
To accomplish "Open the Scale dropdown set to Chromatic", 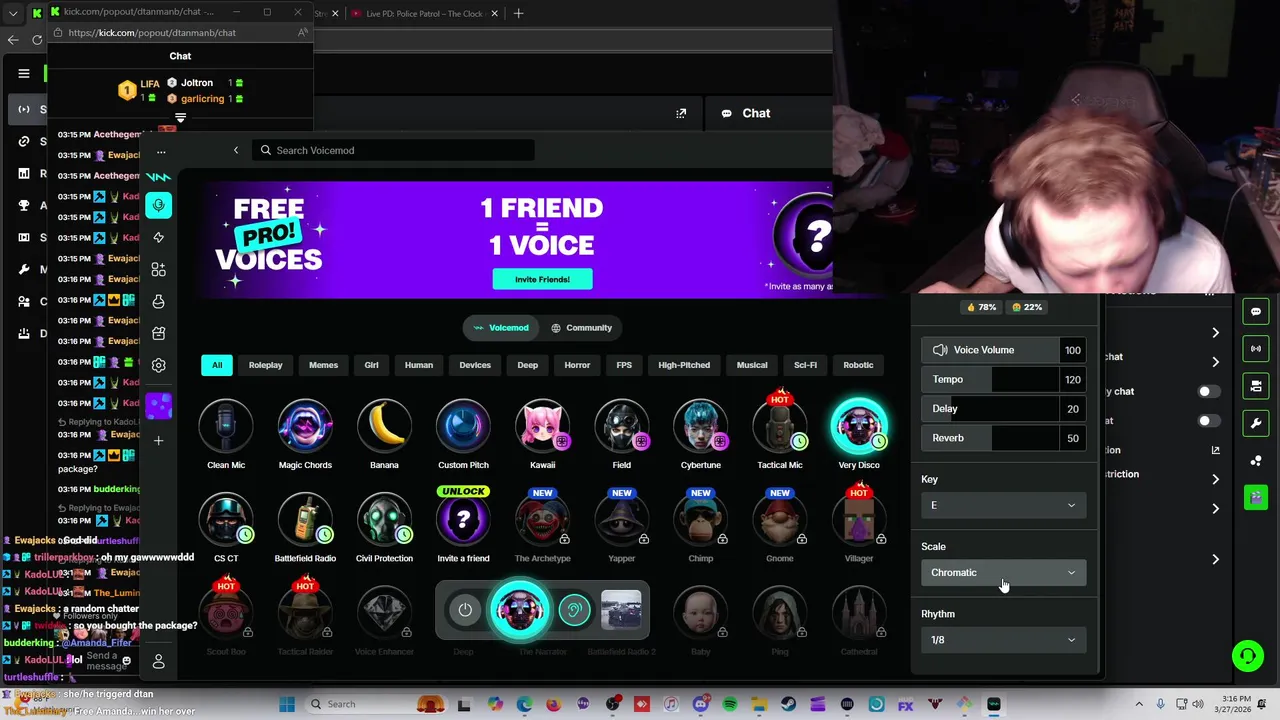I will 1003,573.
